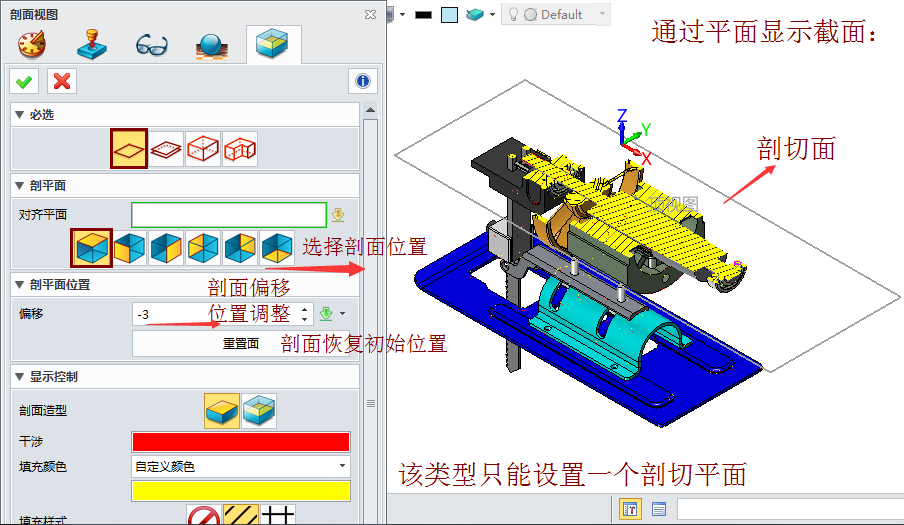This screenshot has height=525, width=904.
Task: Open the clock-dial tab in panel
Action: point(31,45)
